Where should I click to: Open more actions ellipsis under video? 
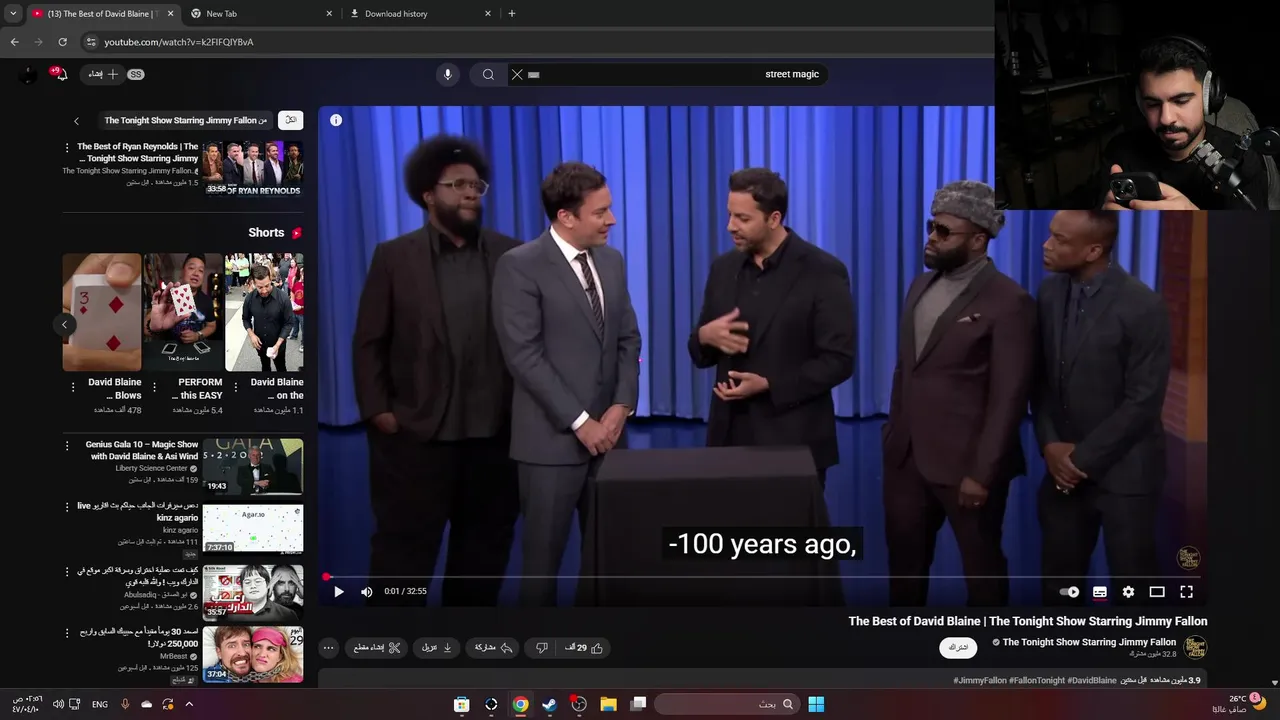[x=328, y=648]
